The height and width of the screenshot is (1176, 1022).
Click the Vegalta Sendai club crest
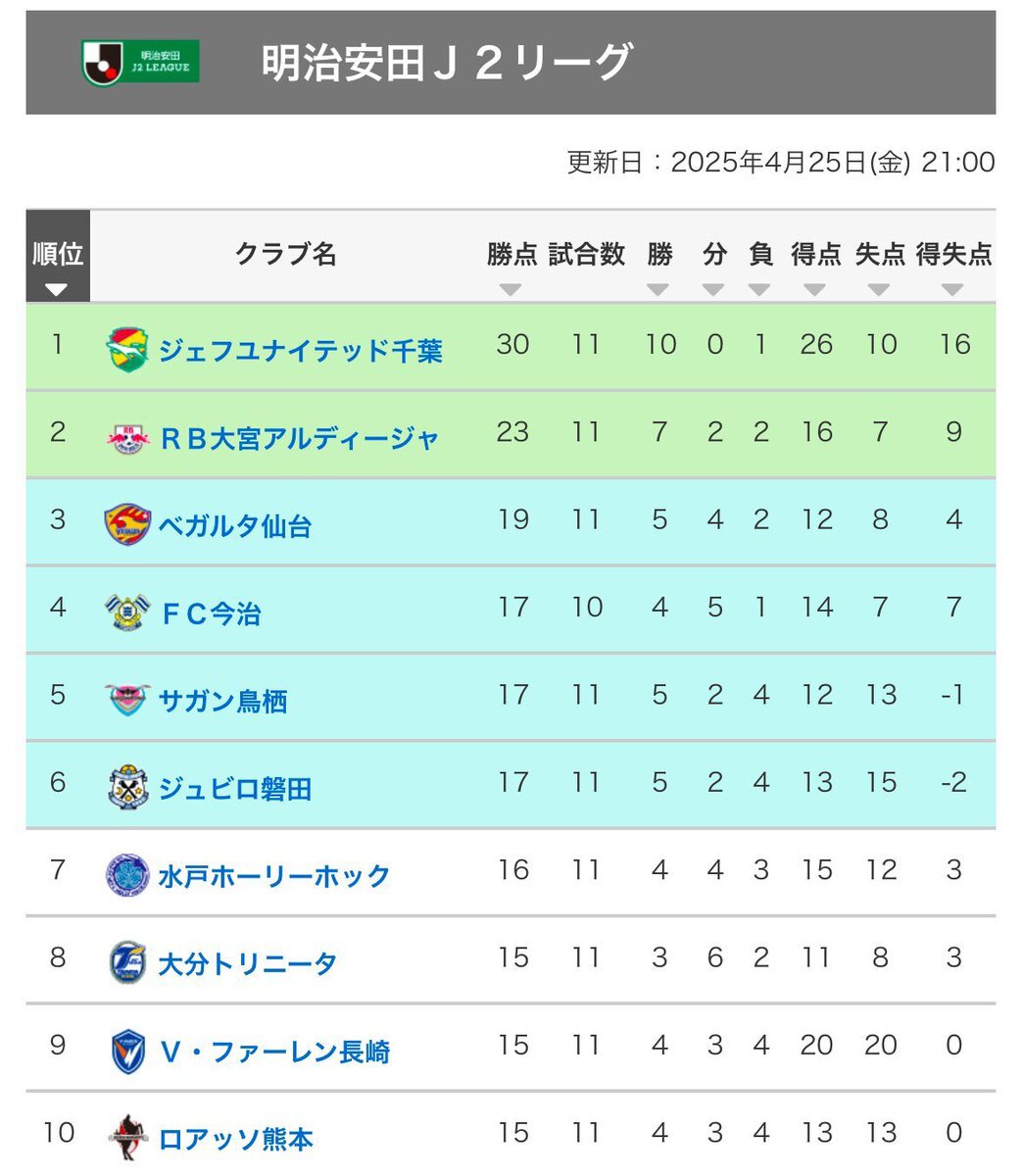(127, 525)
